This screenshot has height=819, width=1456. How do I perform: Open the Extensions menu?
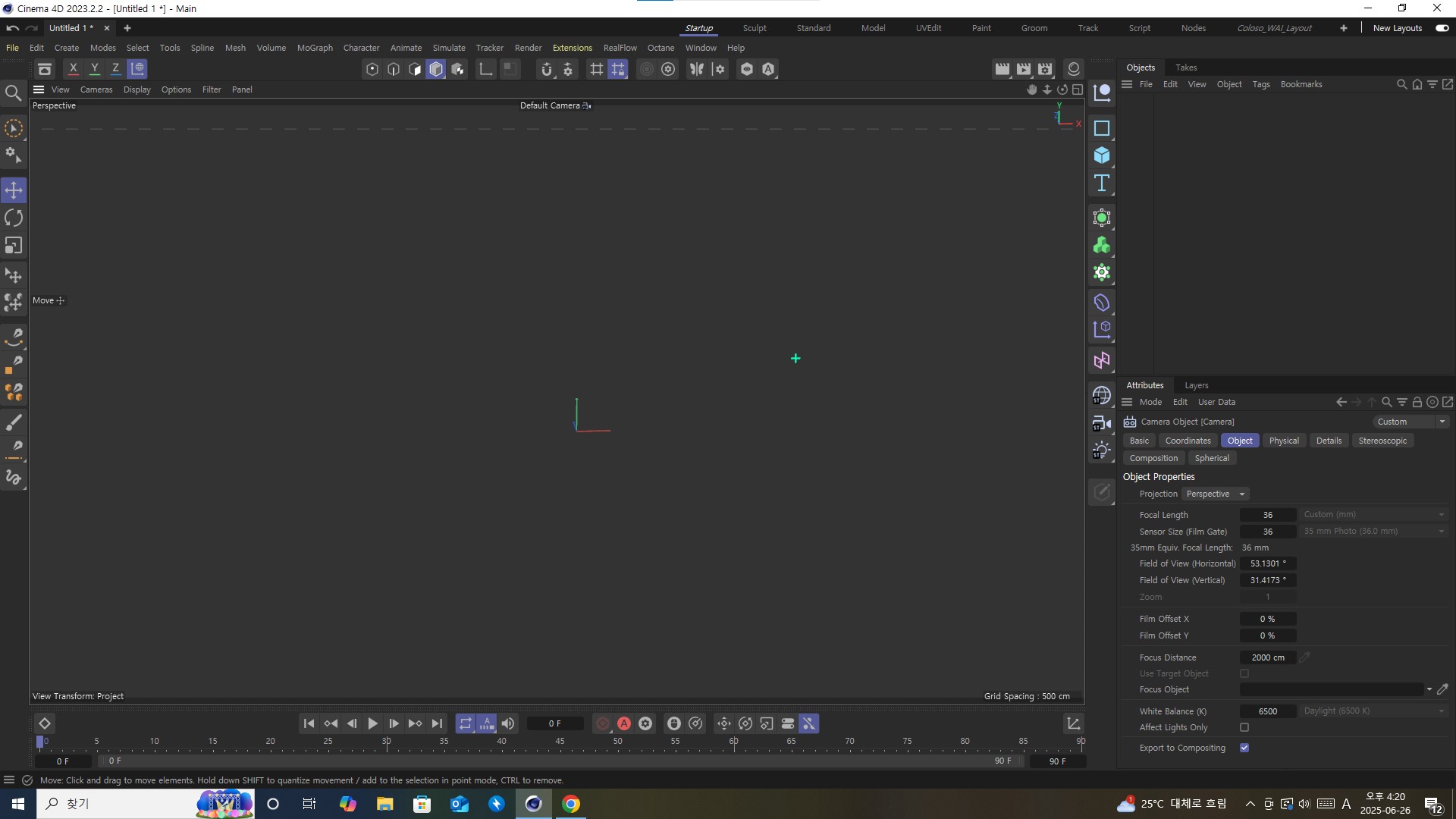pyautogui.click(x=573, y=48)
